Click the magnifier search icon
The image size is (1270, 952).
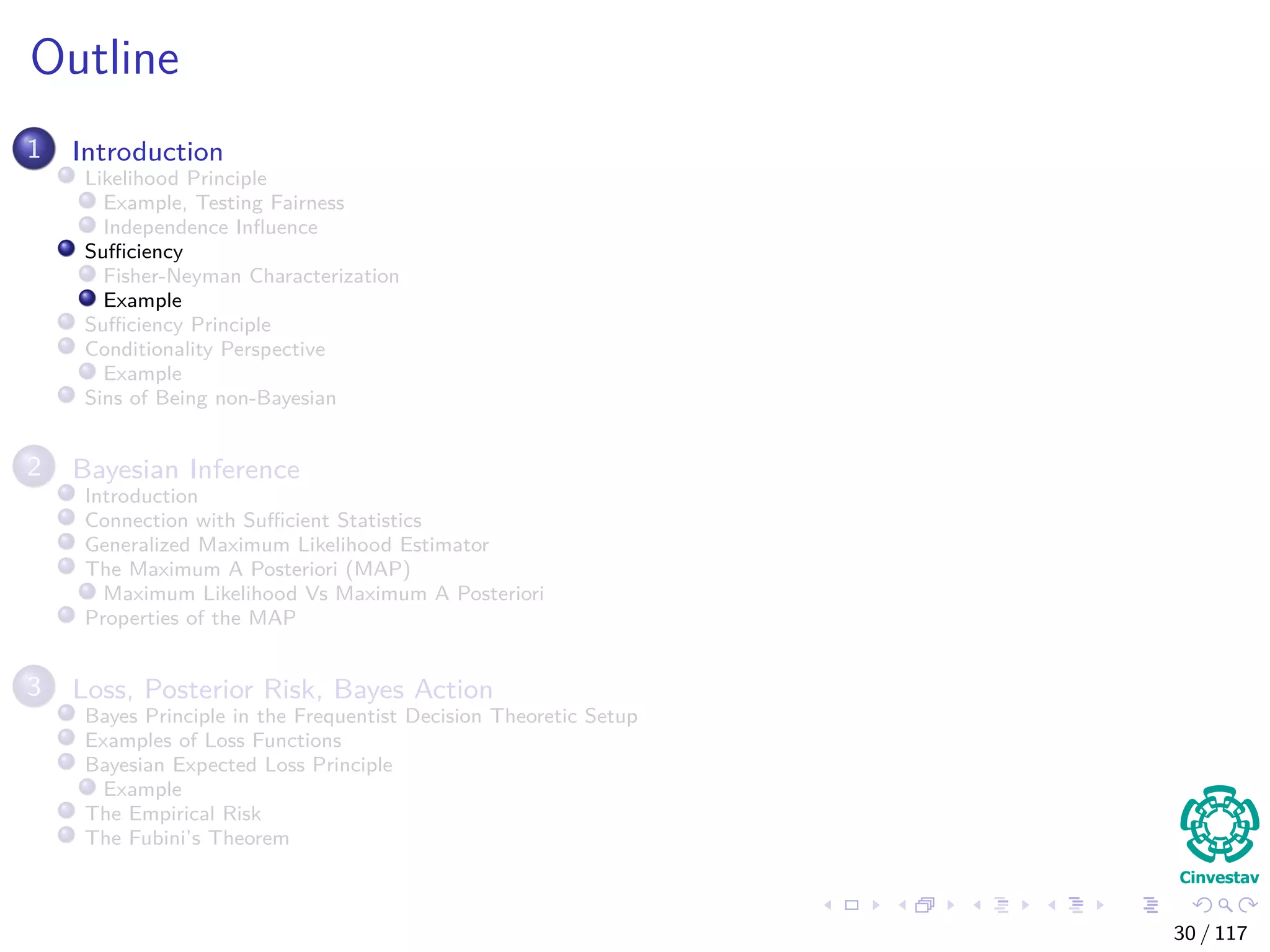click(1225, 905)
